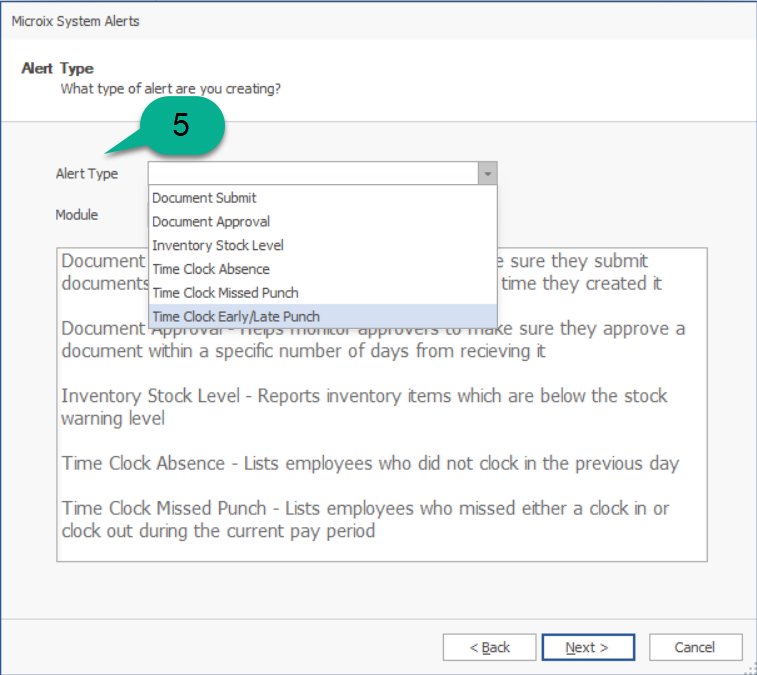The width and height of the screenshot is (757, 675).
Task: Select Time Clock Absence from dropdown
Action: 211,269
